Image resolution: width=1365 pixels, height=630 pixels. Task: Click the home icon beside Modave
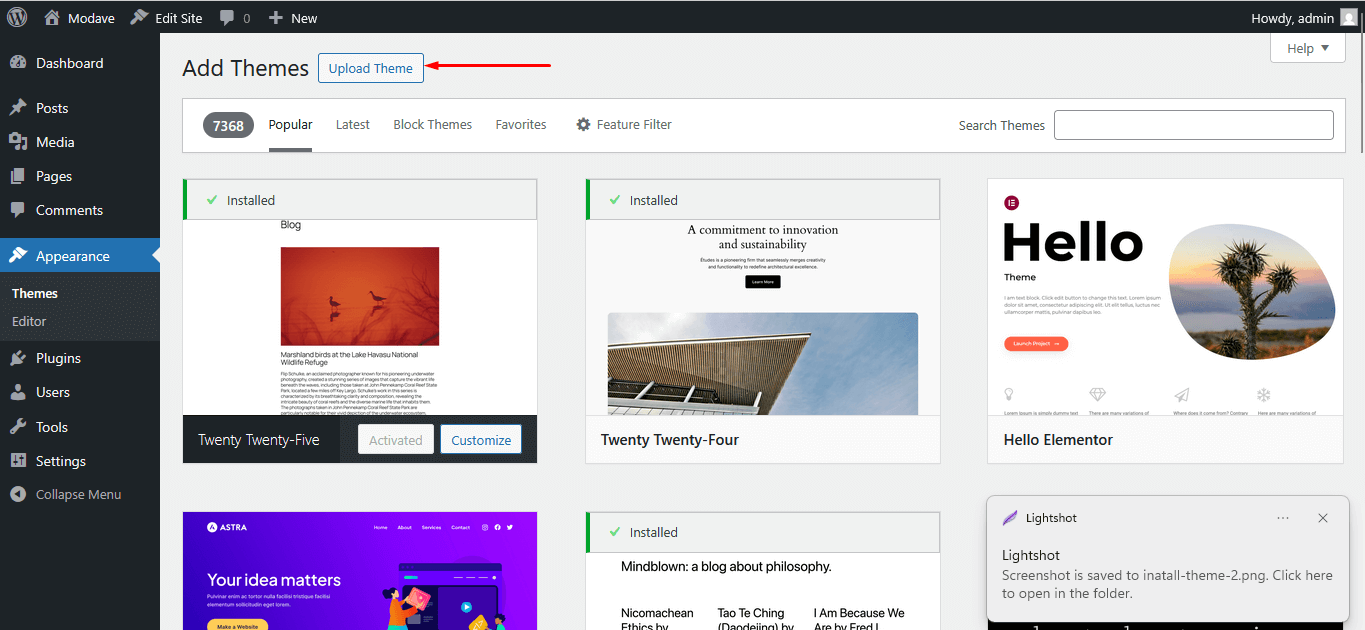click(x=53, y=17)
